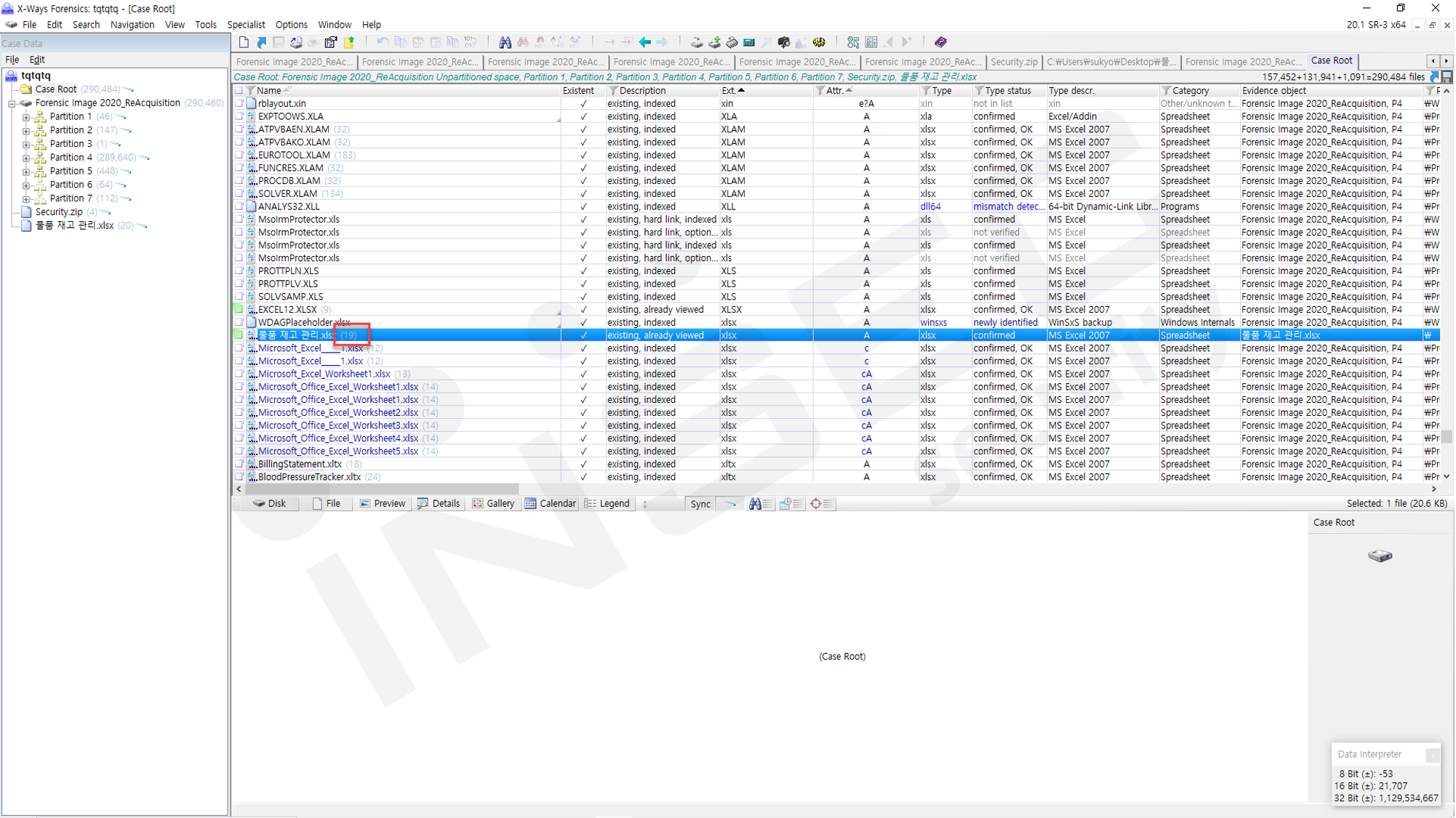
Task: Switch to Gallery view mode
Action: (x=493, y=503)
